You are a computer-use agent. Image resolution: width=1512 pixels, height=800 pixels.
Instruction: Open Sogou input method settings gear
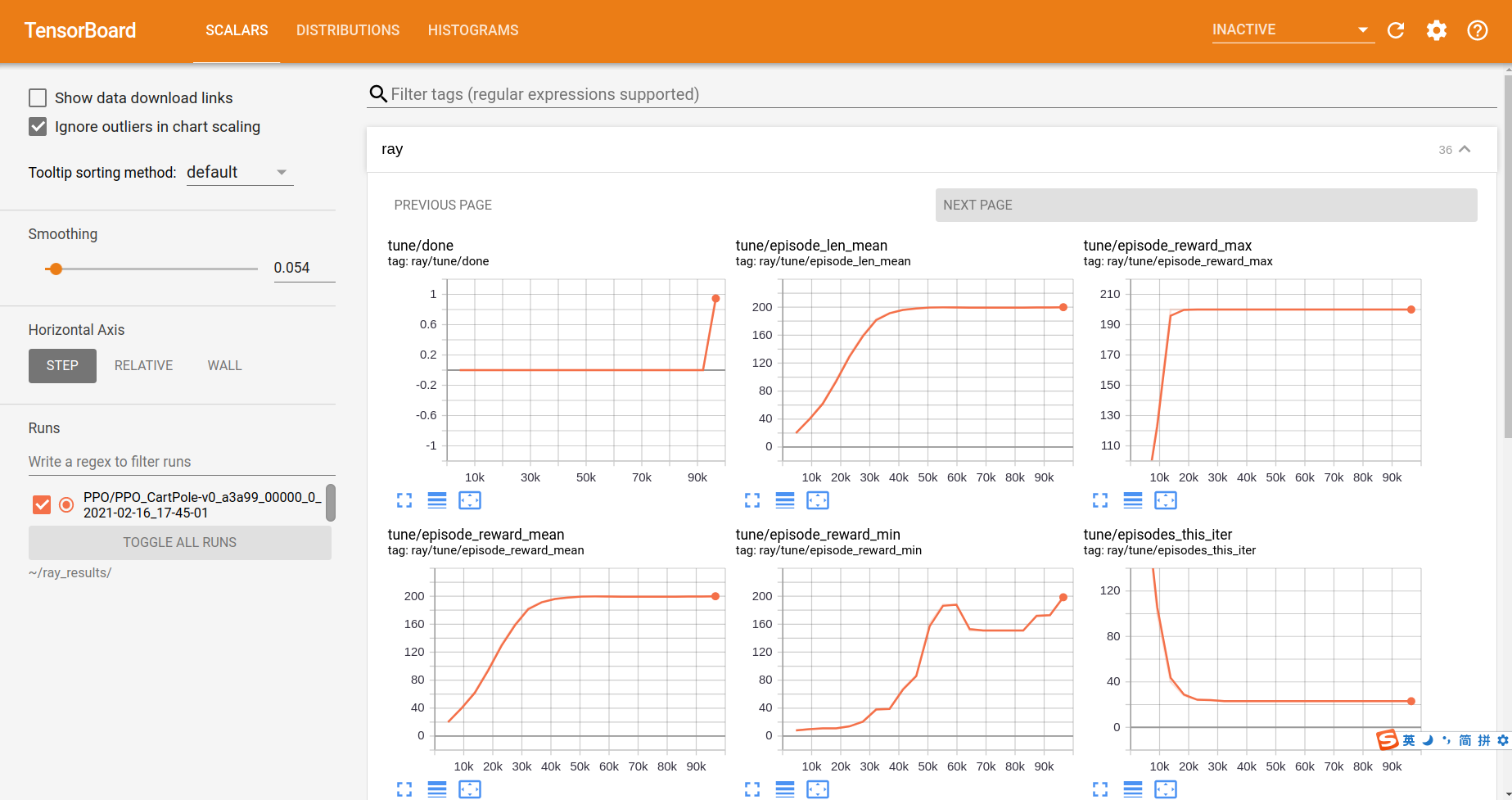pyautogui.click(x=1503, y=740)
